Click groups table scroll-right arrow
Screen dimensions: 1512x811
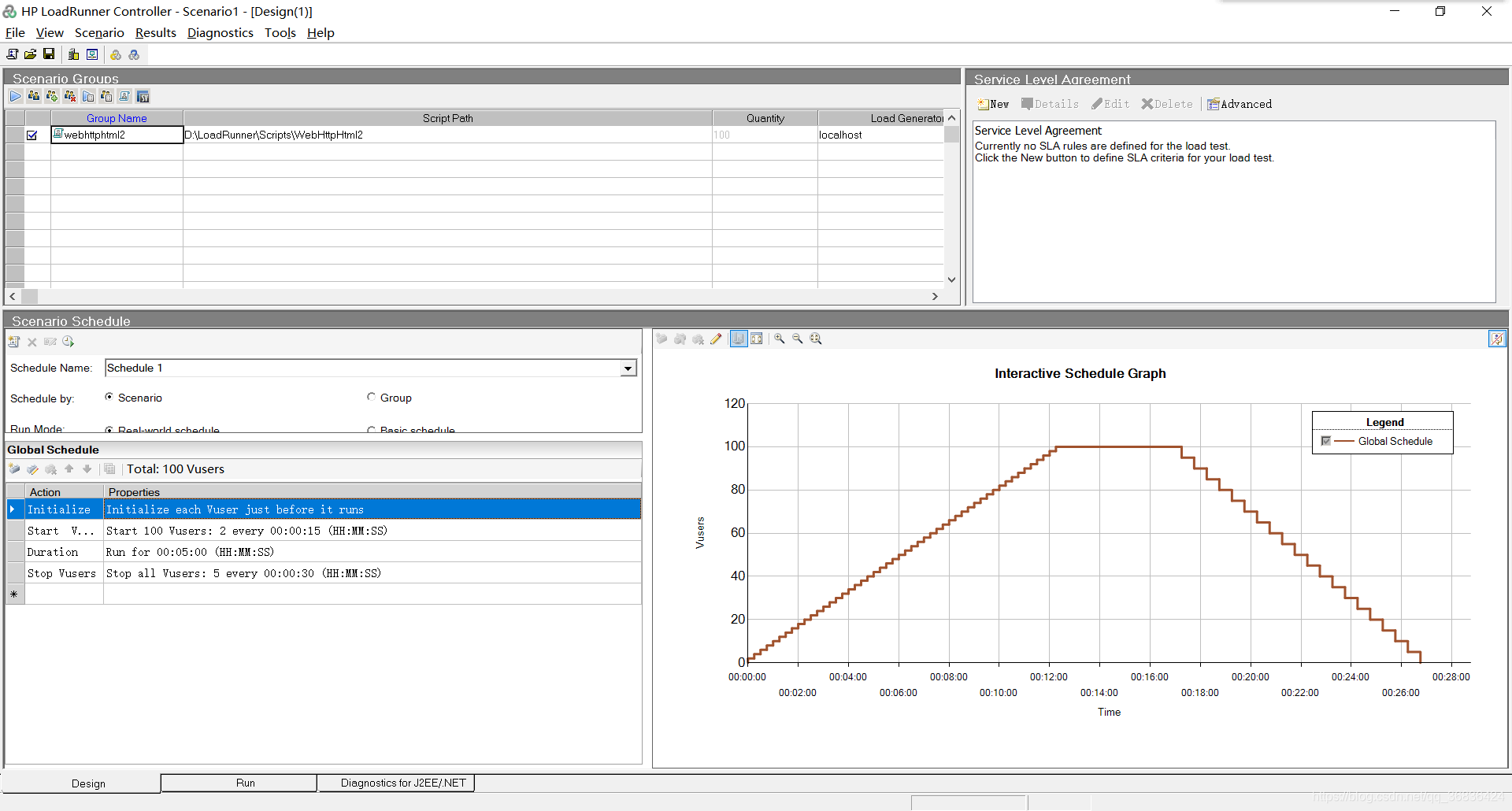(x=935, y=297)
